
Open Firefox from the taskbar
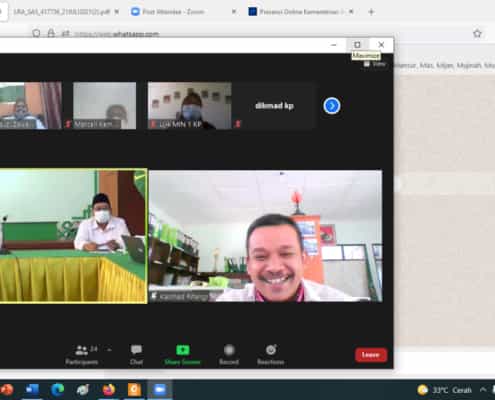109,389
